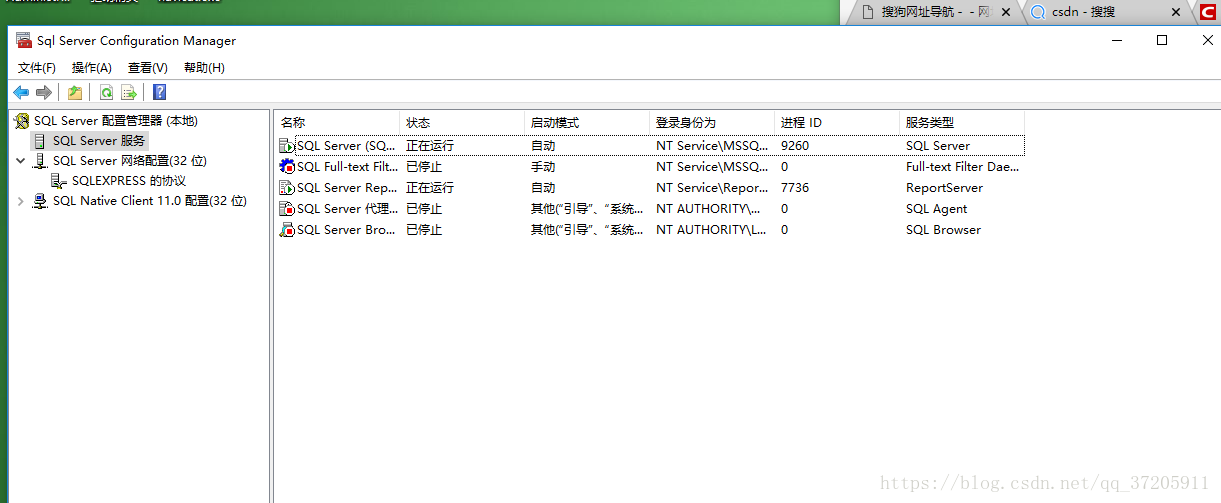The image size is (1221, 503).
Task: Open the 帮助(H) menu
Action: tap(204, 68)
